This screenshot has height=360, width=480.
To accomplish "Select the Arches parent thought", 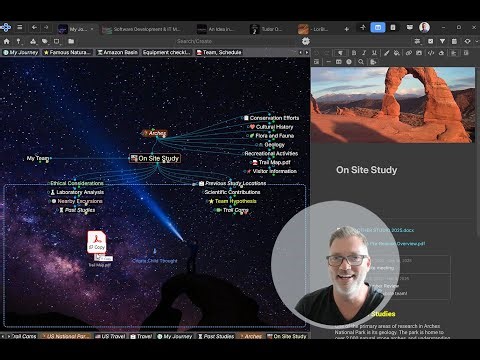I will [154, 133].
